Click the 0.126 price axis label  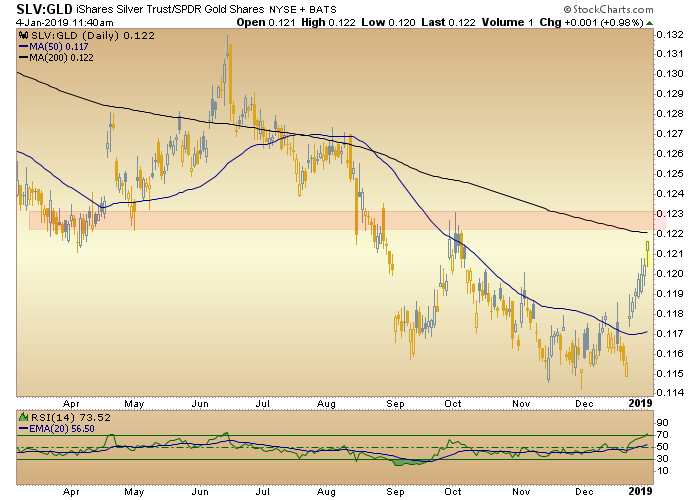670,154
